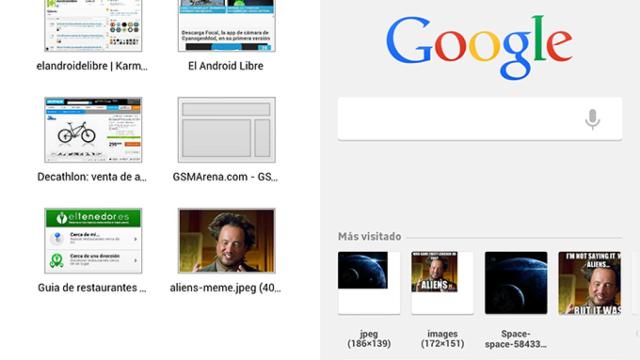Click the 'Space-space-58433...' caption
640x360 pixels.
tap(516, 339)
